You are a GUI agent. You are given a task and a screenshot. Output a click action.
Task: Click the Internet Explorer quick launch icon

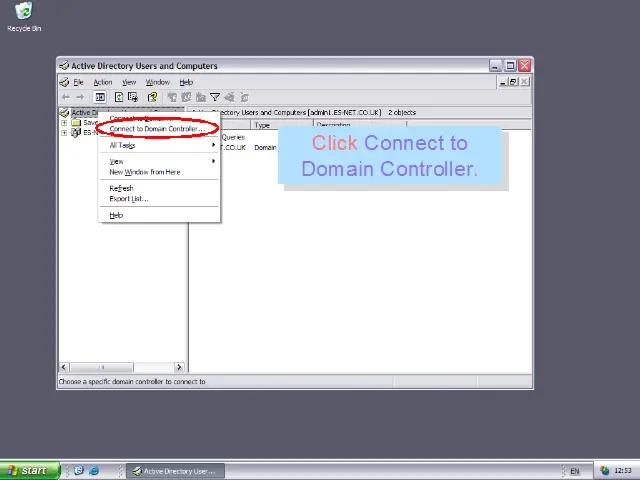coord(94,470)
